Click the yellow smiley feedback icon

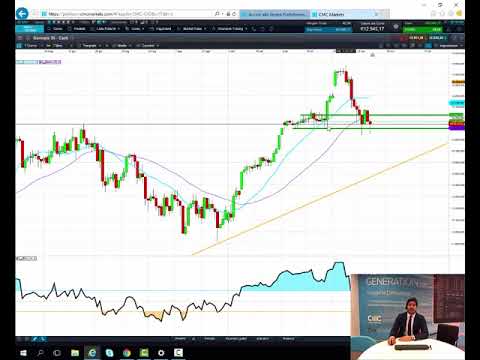tap(460, 14)
